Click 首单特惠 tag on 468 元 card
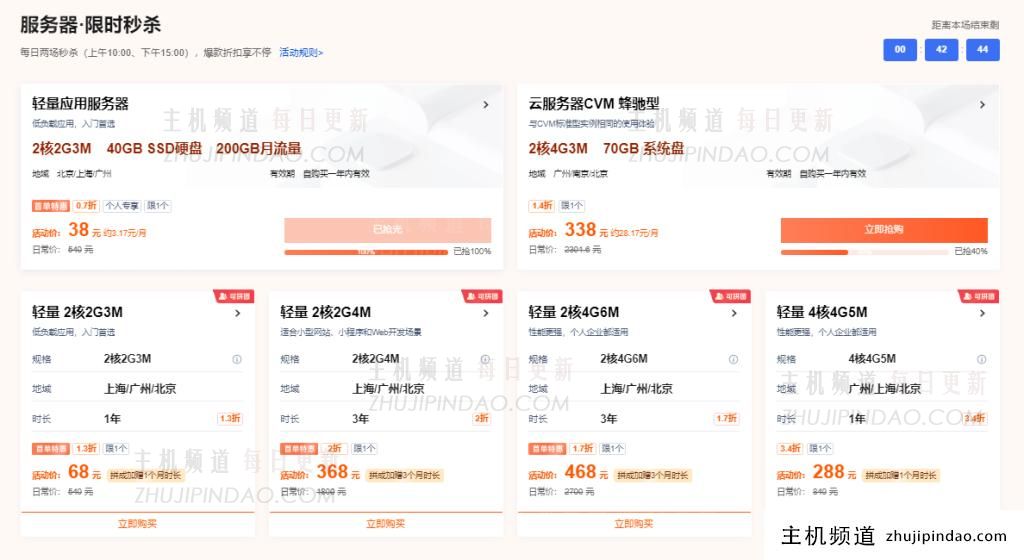The image size is (1024, 560). pyautogui.click(x=547, y=448)
